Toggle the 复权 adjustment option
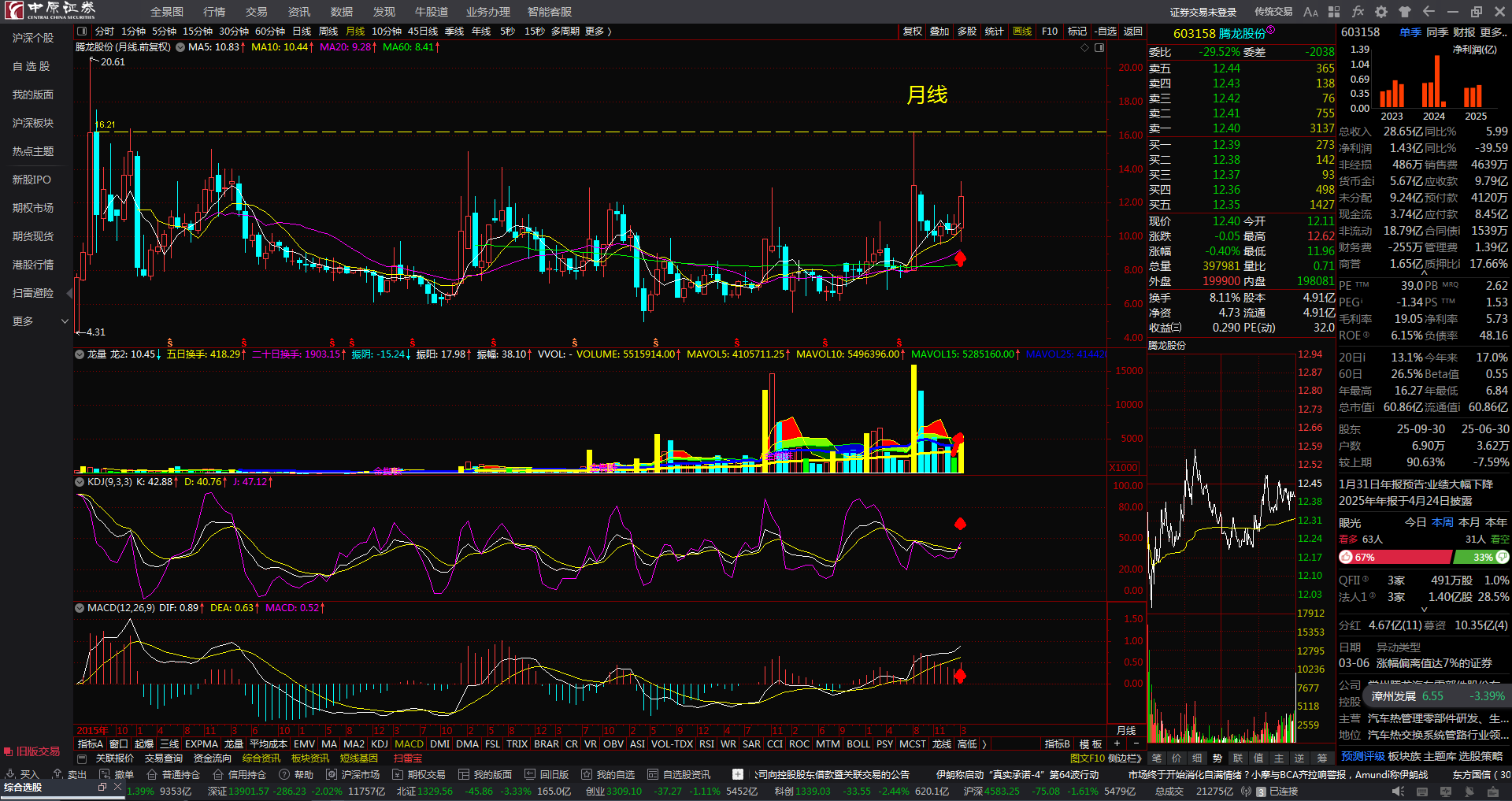1512x801 pixels. click(913, 32)
